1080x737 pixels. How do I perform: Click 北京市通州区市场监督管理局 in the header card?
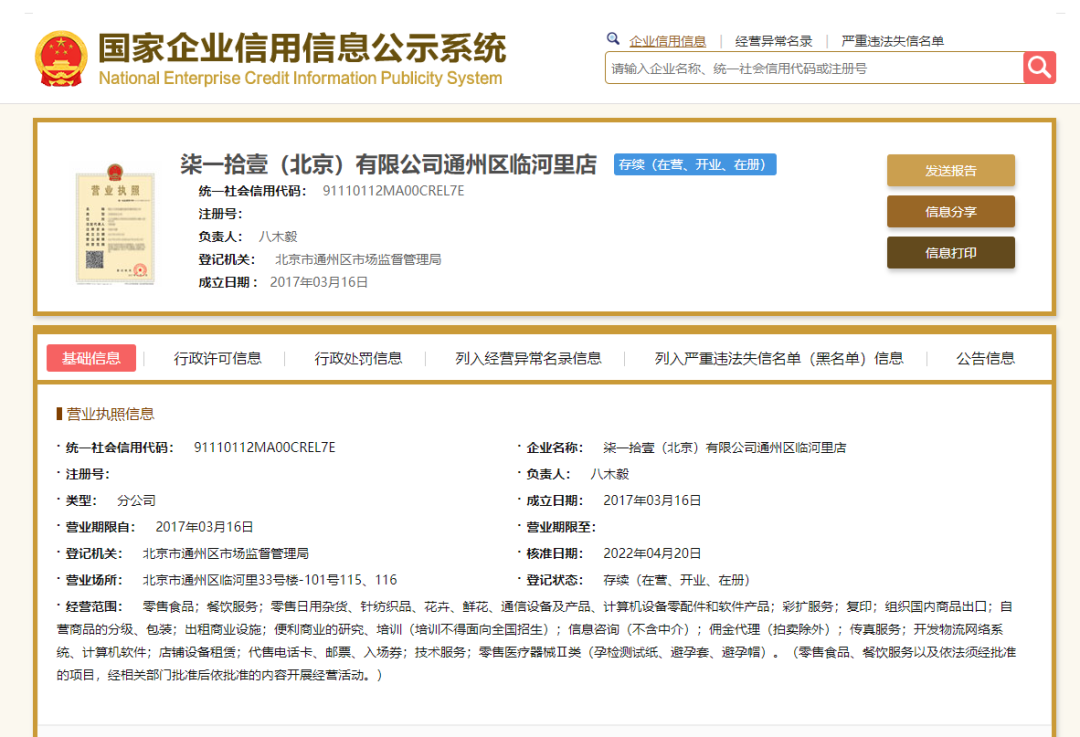point(358,260)
